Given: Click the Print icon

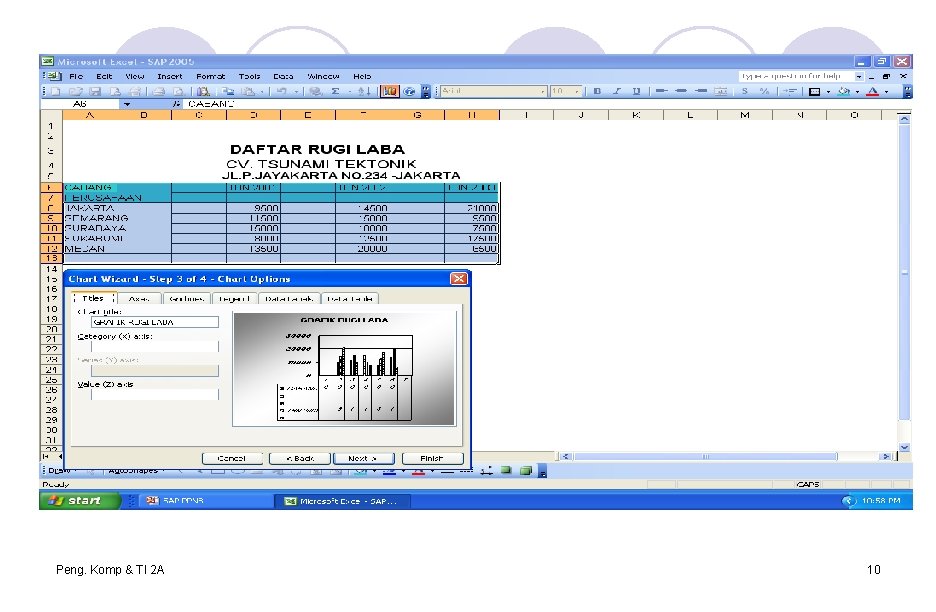Looking at the screenshot, I should point(158,91).
